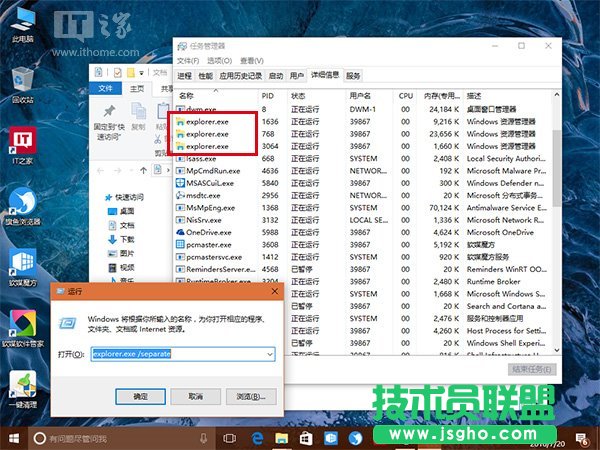Sort the list by PID column
600x450 pixels.
coord(272,96)
